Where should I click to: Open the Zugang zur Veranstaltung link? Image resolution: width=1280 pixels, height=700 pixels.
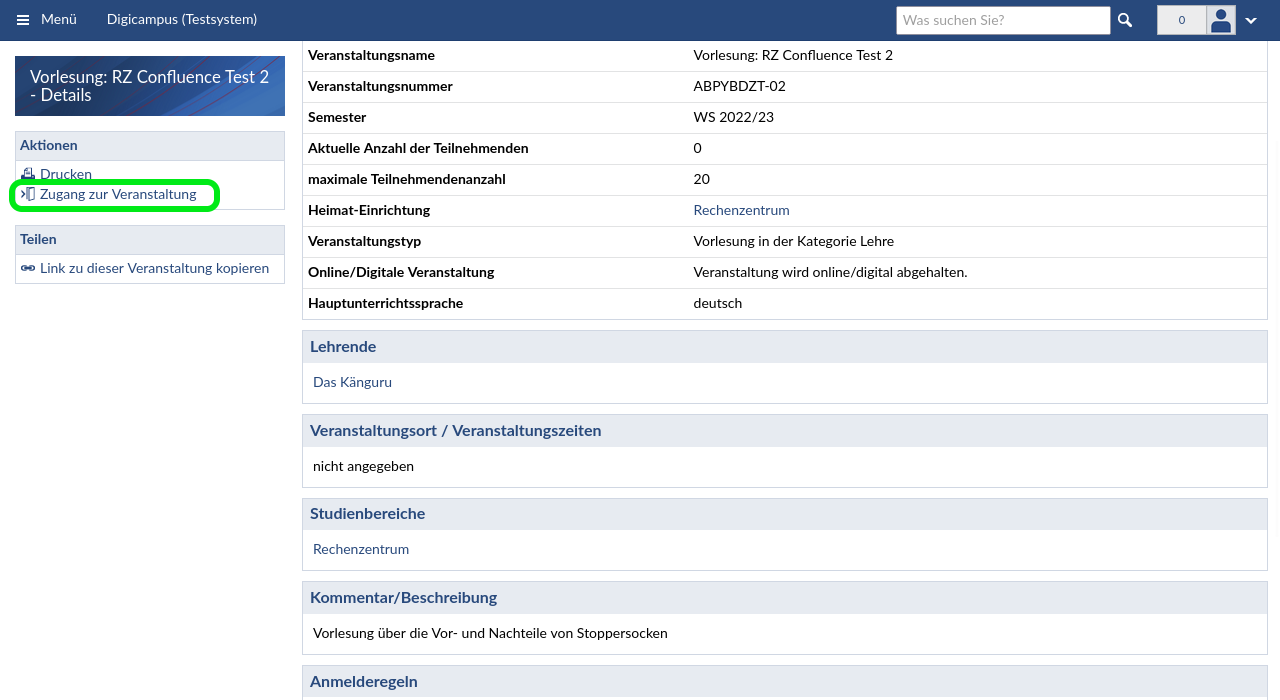click(118, 194)
